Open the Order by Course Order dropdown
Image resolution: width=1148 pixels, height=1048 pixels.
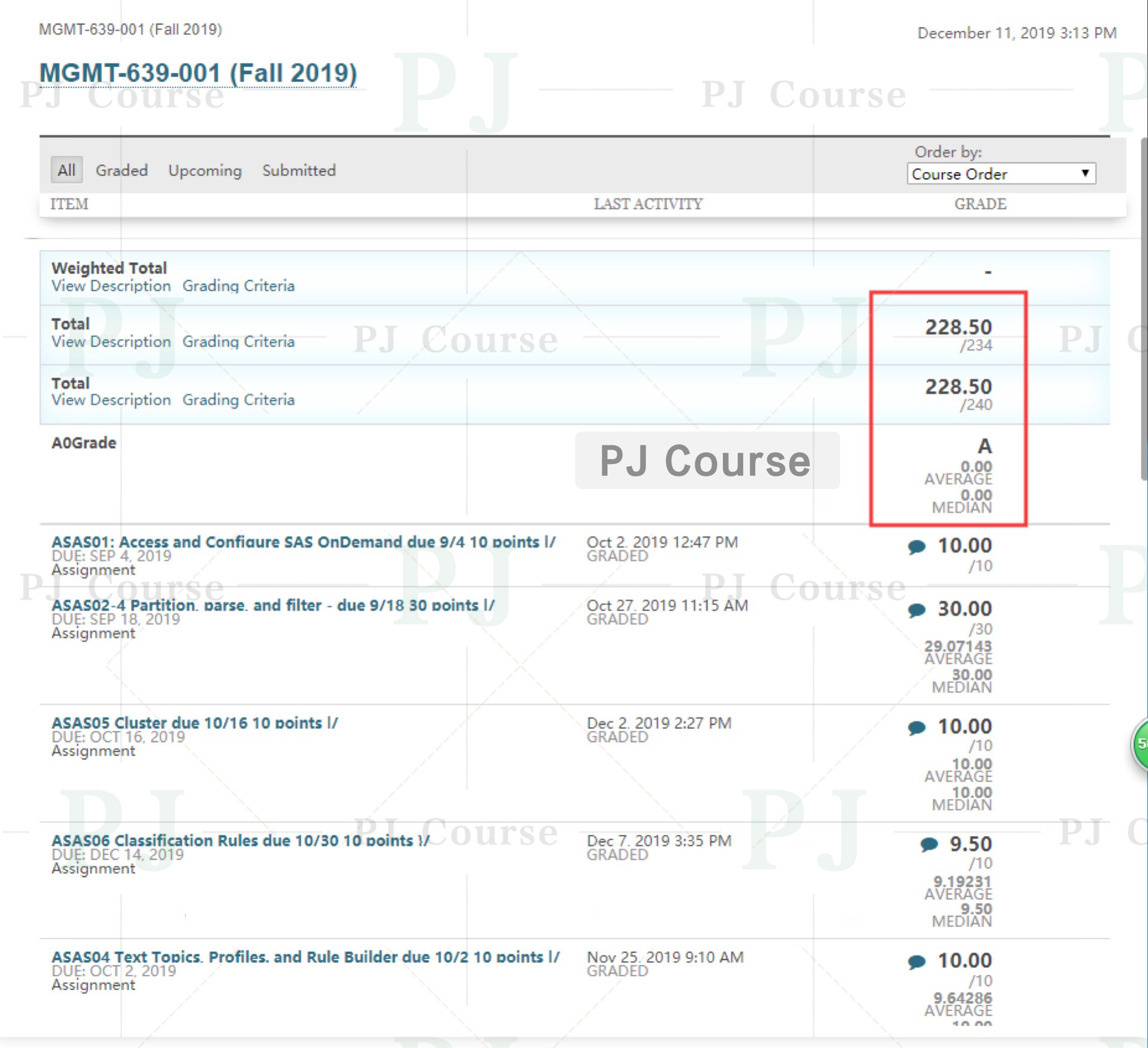[1001, 174]
